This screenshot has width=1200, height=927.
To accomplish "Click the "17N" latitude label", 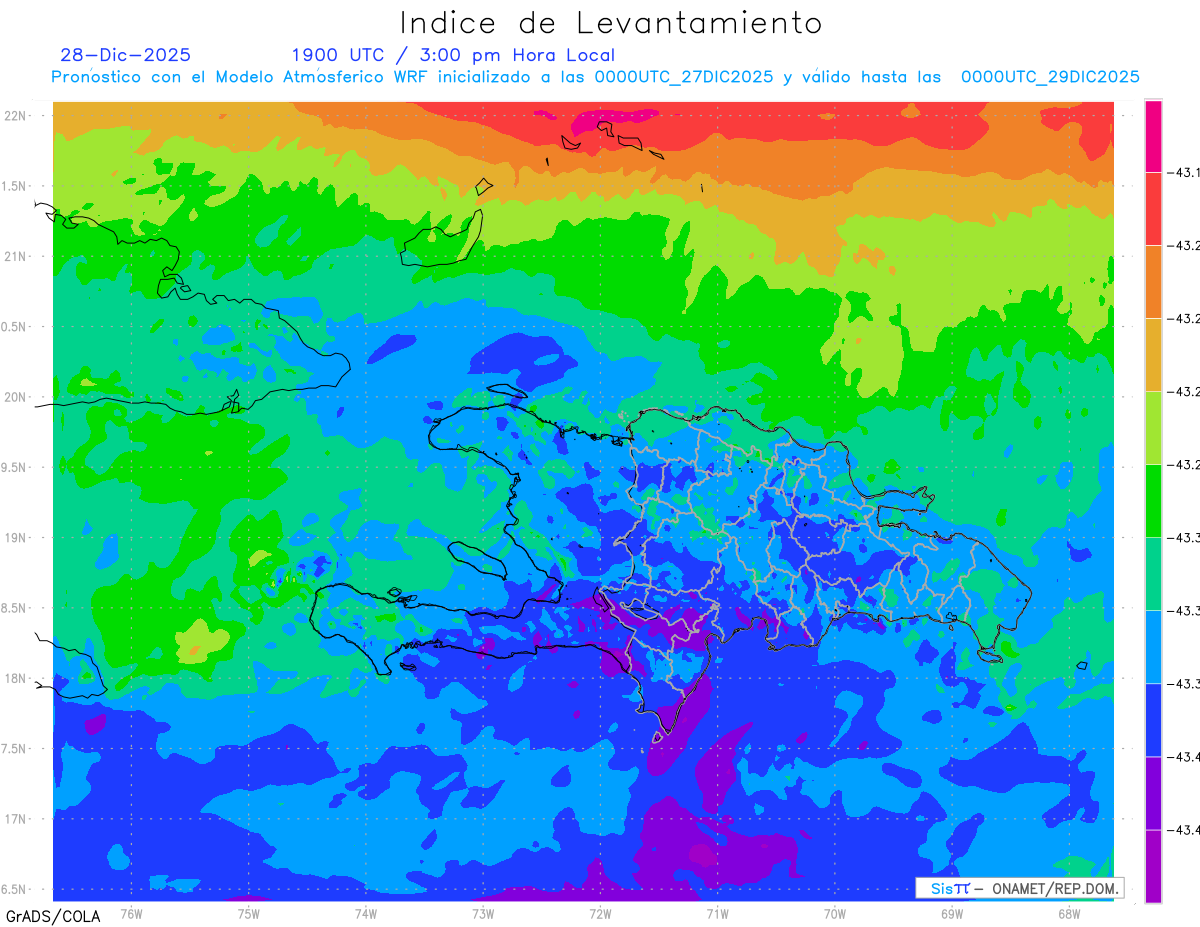I will point(16,819).
